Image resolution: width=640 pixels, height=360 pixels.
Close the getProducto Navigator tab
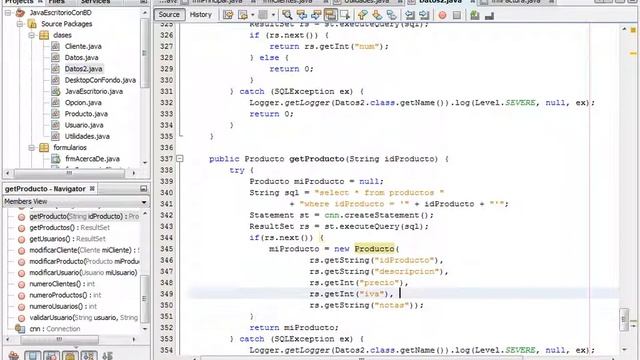click(x=92, y=189)
